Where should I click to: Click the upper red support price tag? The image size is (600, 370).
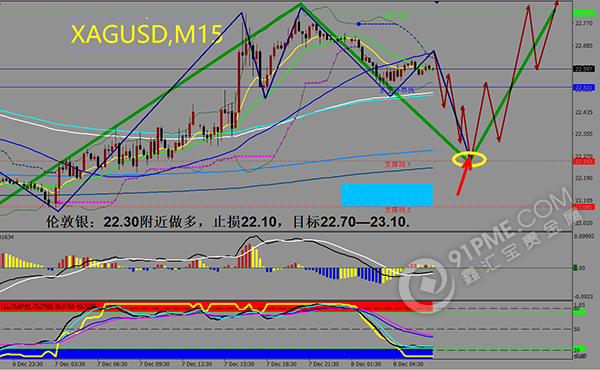coord(583,161)
